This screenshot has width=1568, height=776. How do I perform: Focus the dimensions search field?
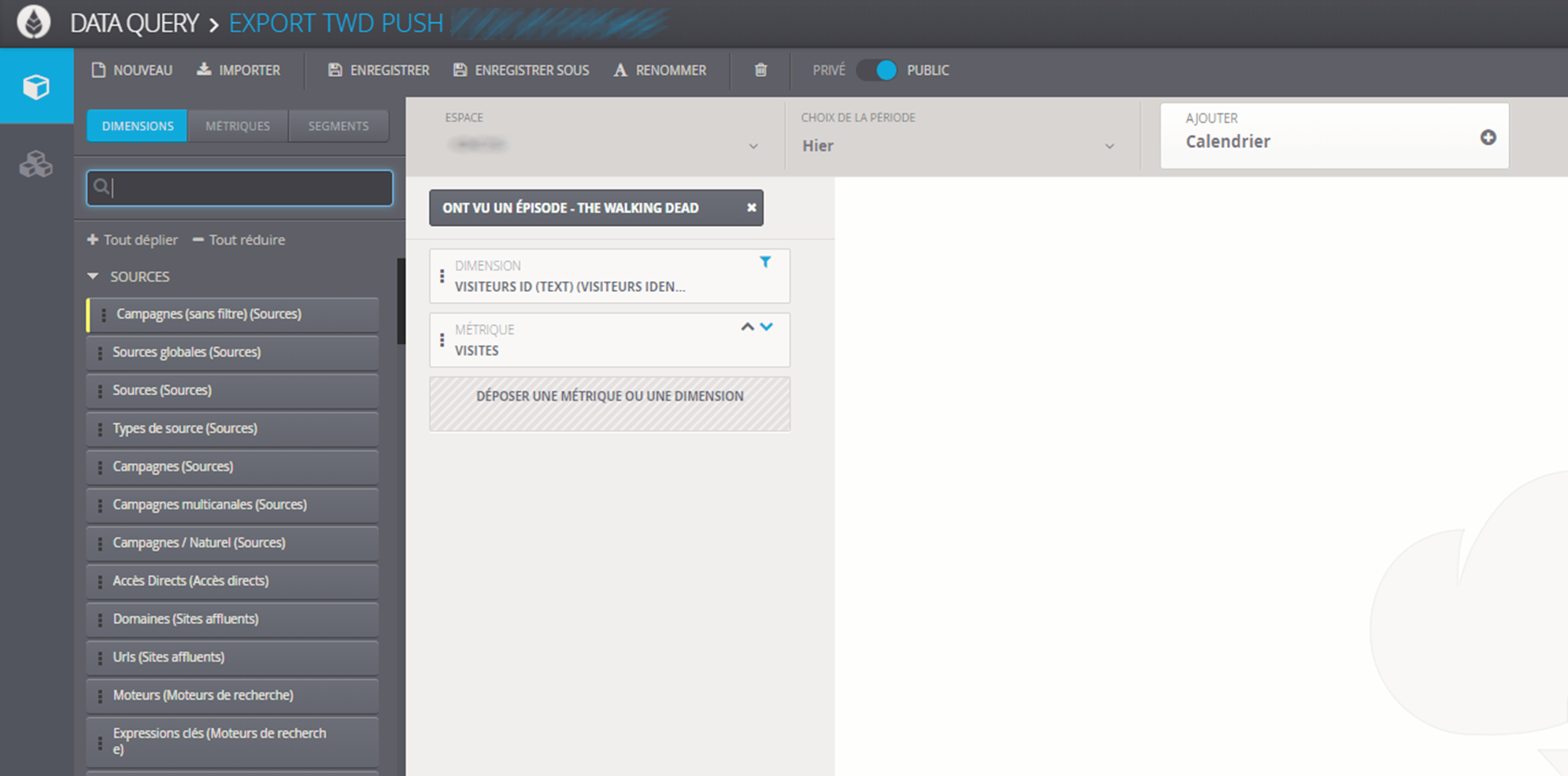pyautogui.click(x=240, y=188)
